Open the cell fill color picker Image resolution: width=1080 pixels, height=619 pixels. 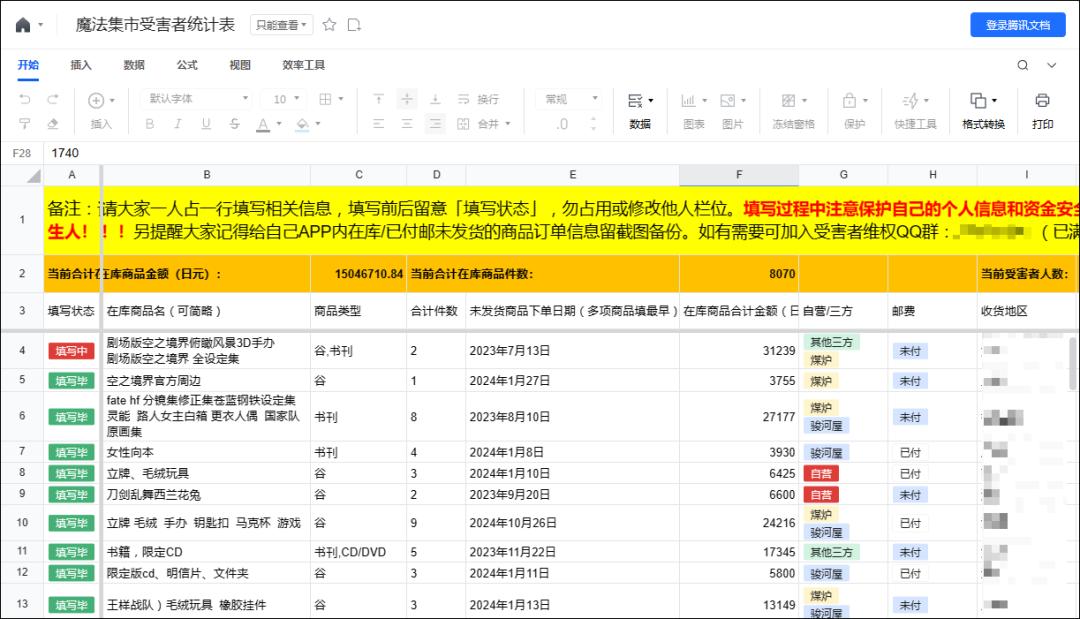click(x=303, y=124)
